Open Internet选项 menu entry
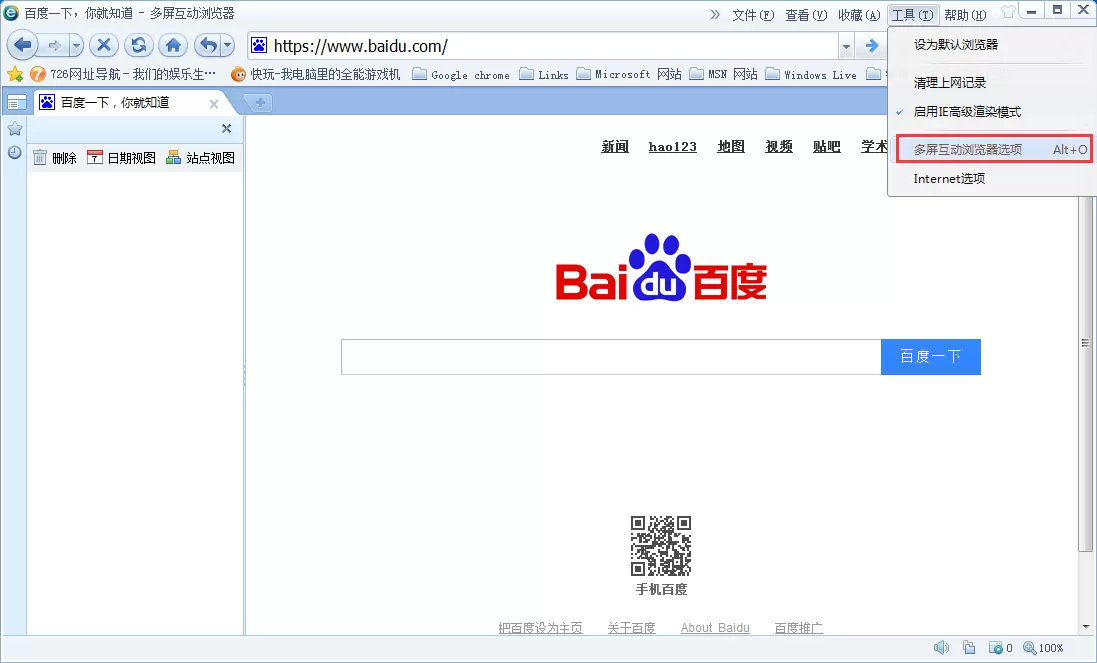 click(991, 179)
